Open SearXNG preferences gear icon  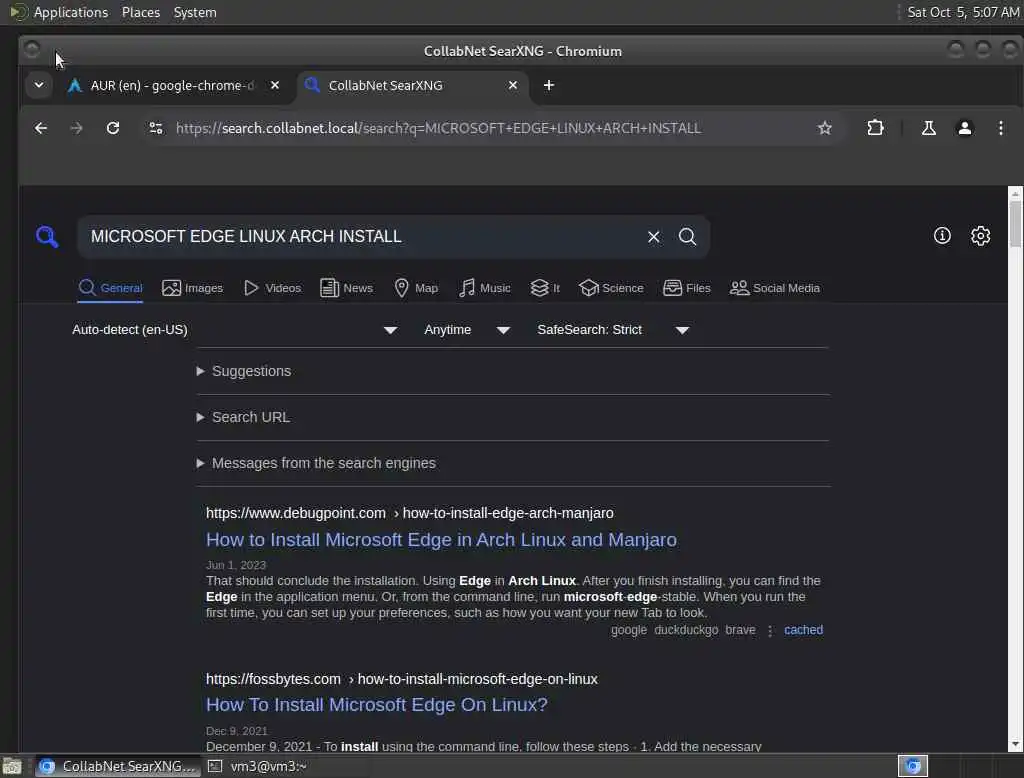[x=980, y=236]
